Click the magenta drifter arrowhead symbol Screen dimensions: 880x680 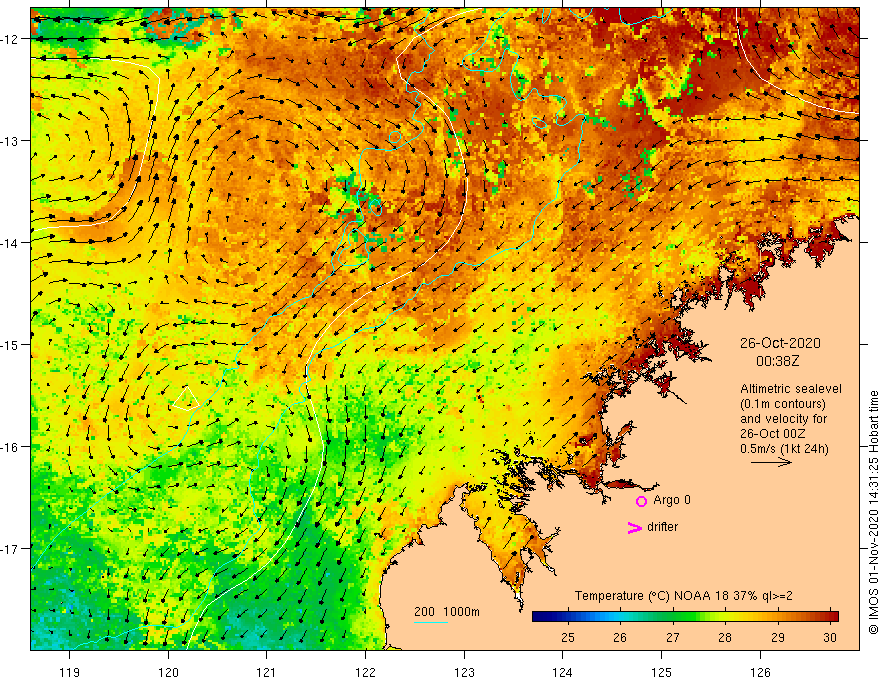[634, 527]
